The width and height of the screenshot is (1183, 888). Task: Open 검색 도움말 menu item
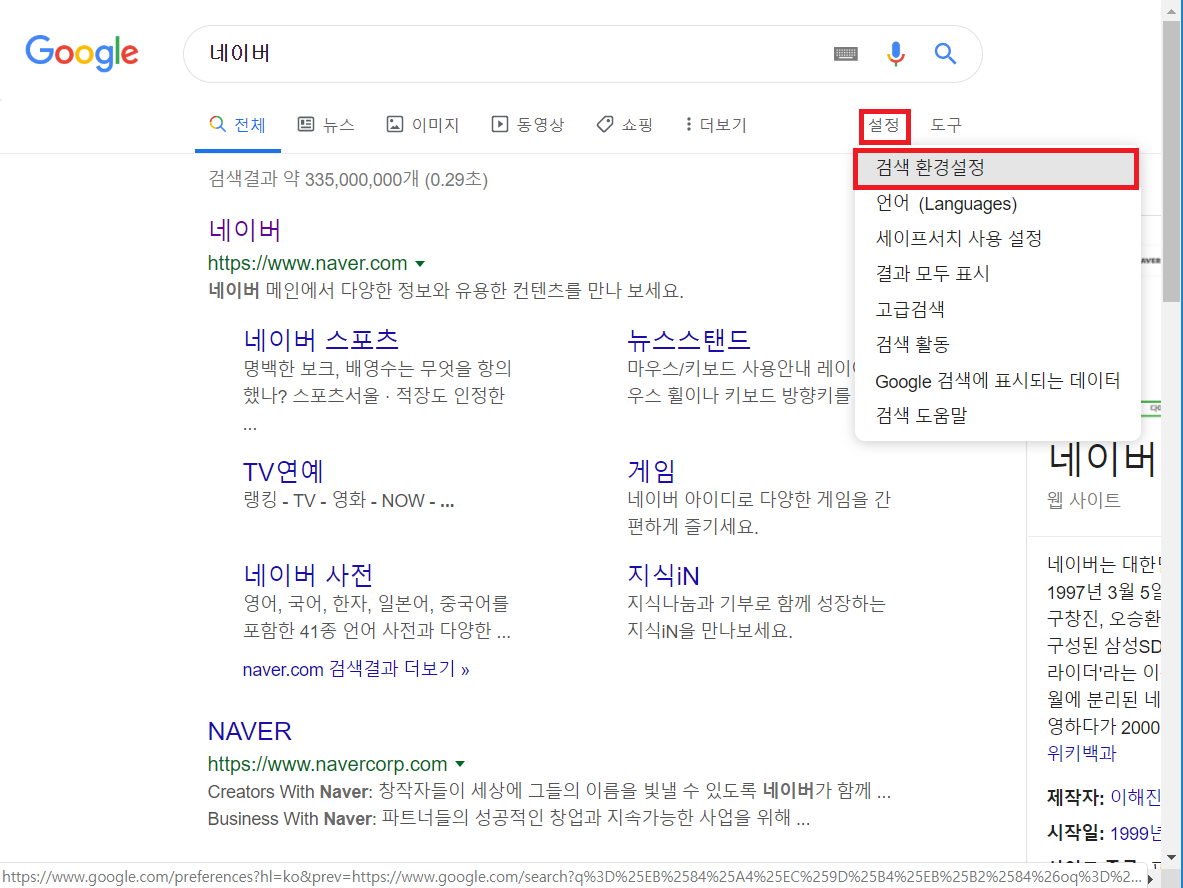996,416
